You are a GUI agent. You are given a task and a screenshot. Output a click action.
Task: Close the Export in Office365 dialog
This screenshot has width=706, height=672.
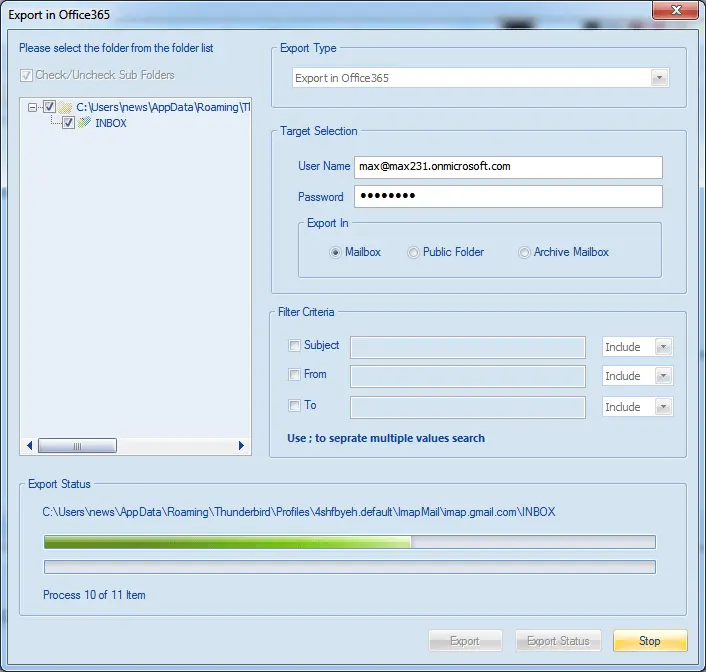coord(675,10)
